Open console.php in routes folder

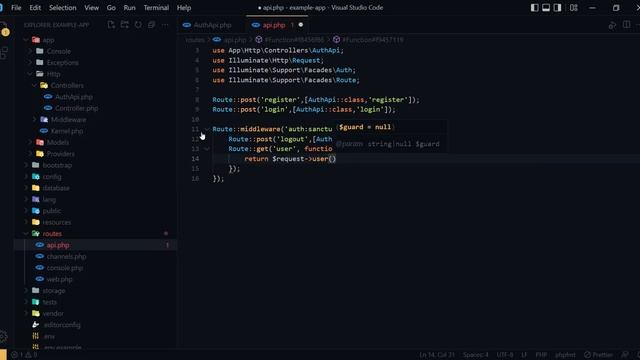65,268
